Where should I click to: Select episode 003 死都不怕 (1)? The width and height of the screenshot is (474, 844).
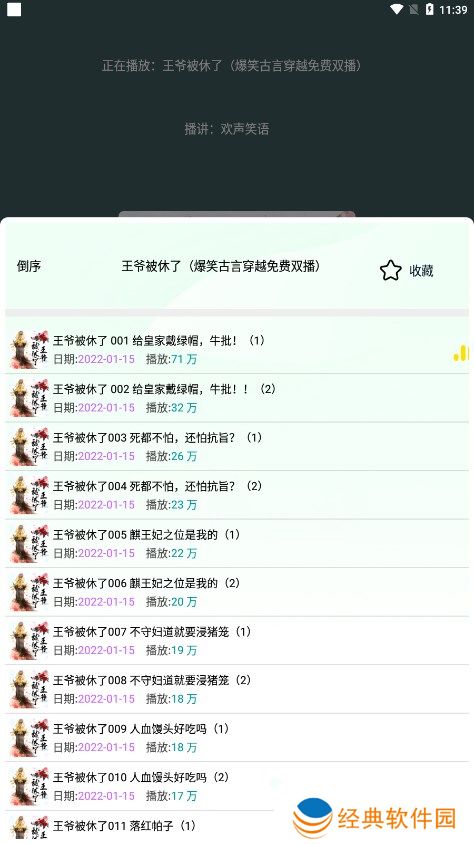(x=237, y=446)
